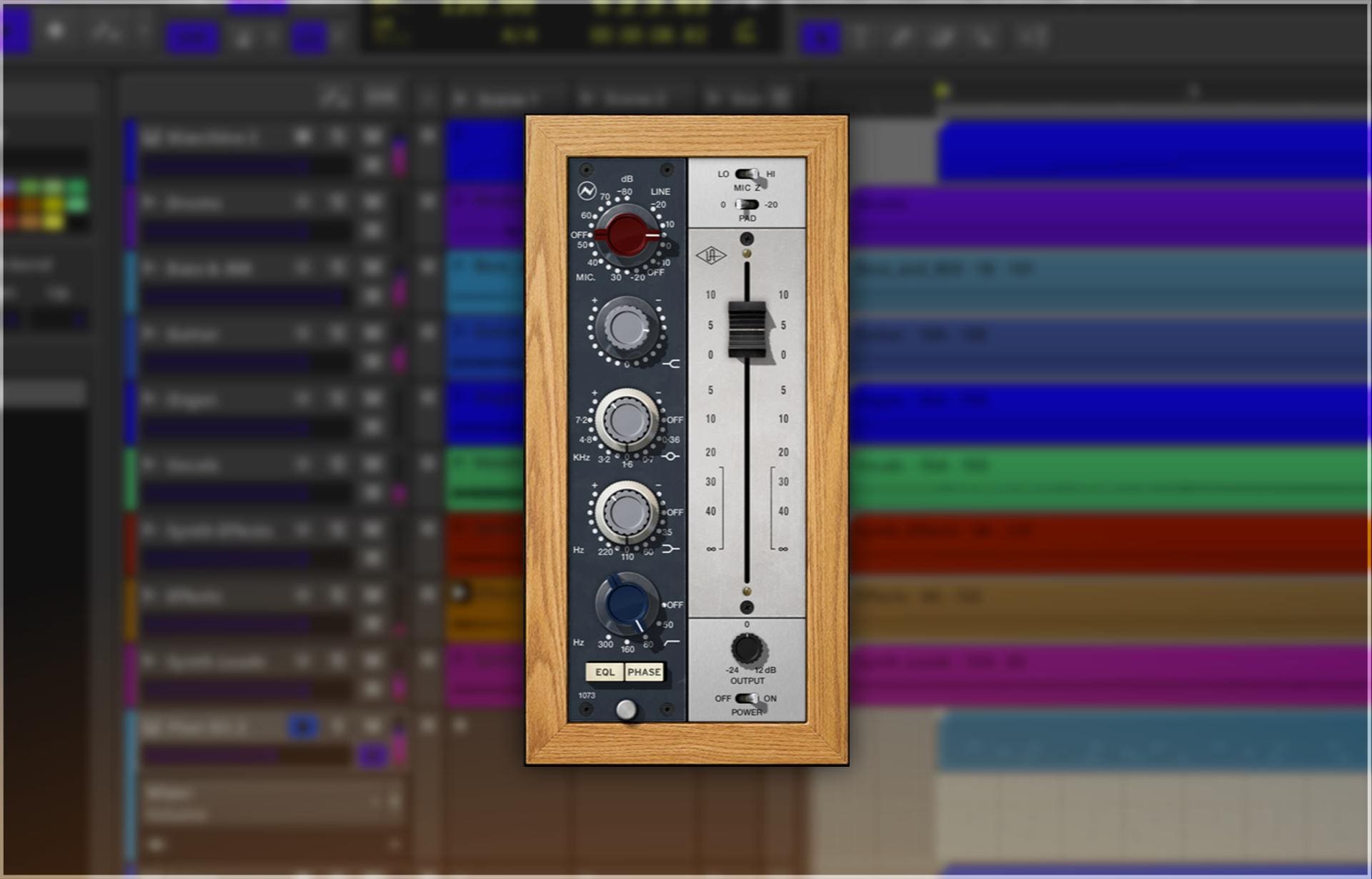Click the 0·36 mid frequency mark
Viewport: 1372px width, 879px height.
672,439
